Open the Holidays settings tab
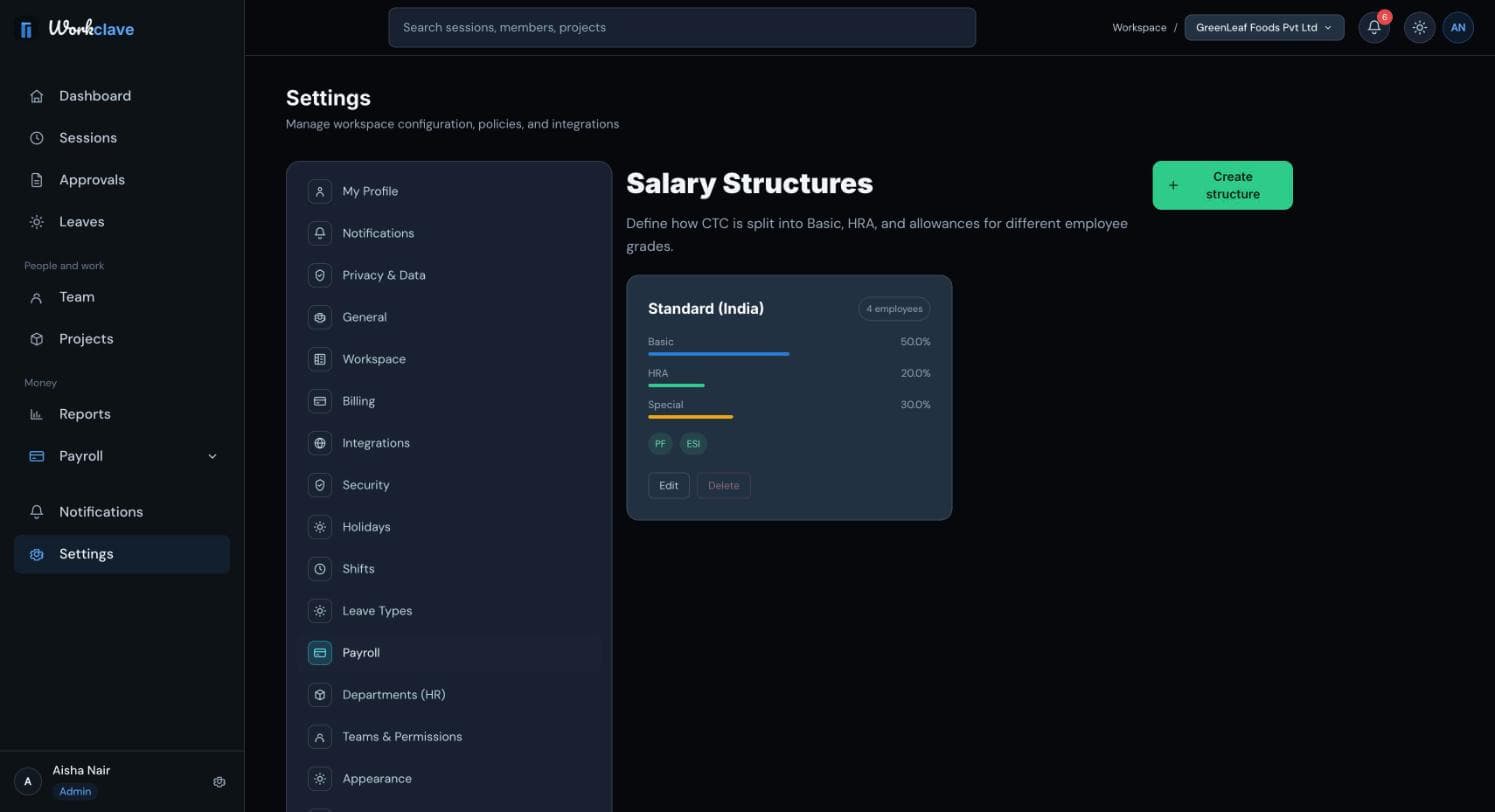 (x=449, y=527)
